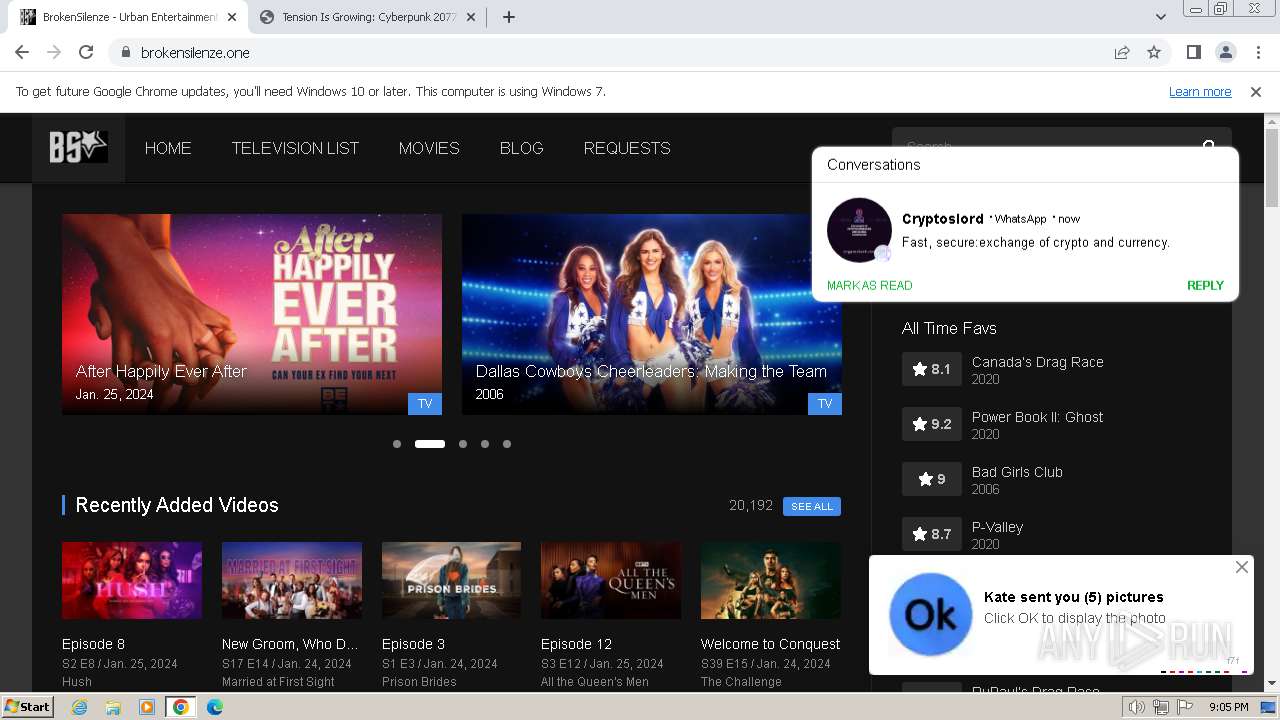
Task: Click the 'Welcome to Conquest' episode title
Action: [x=770, y=644]
